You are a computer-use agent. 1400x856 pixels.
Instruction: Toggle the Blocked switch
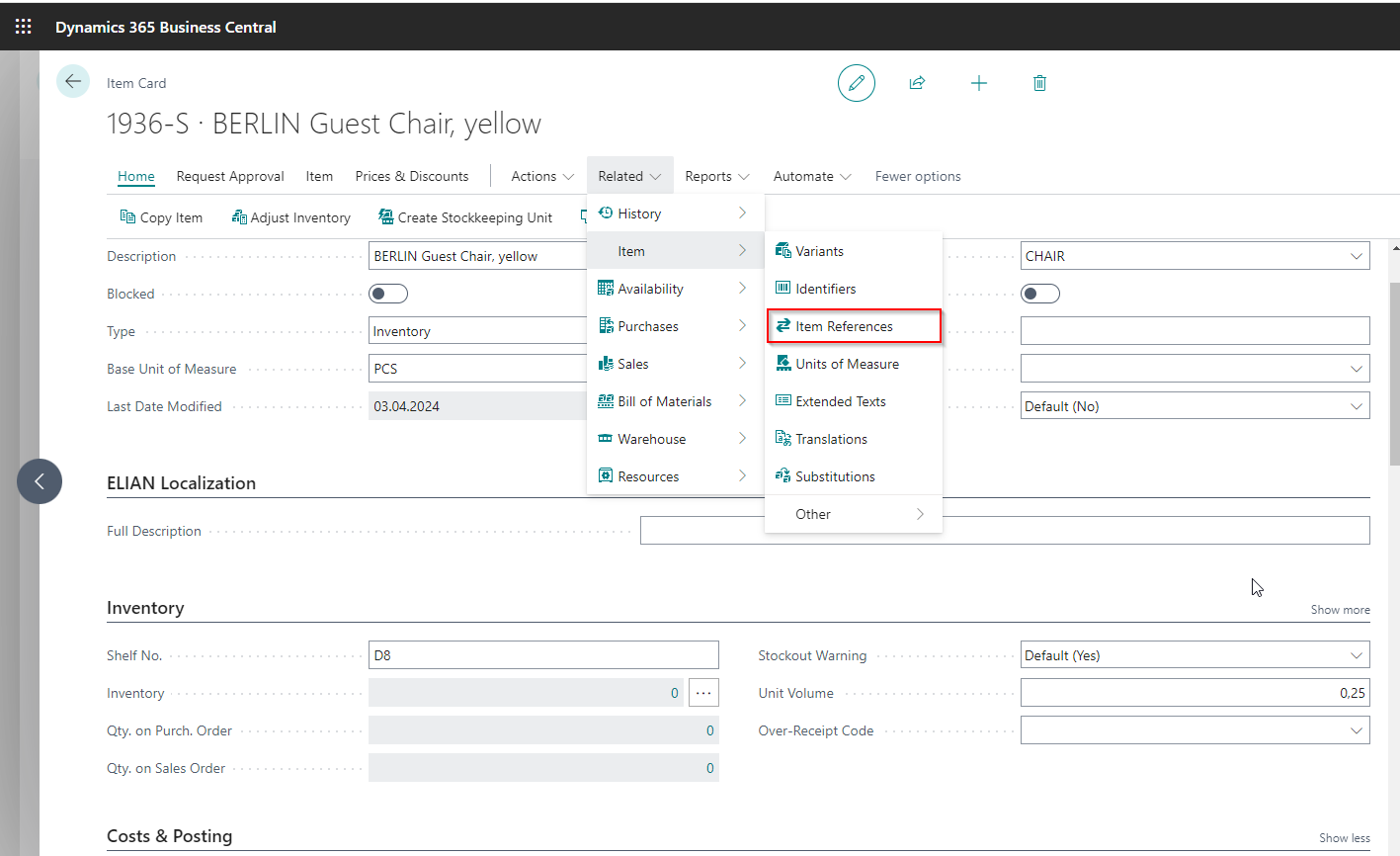388,294
